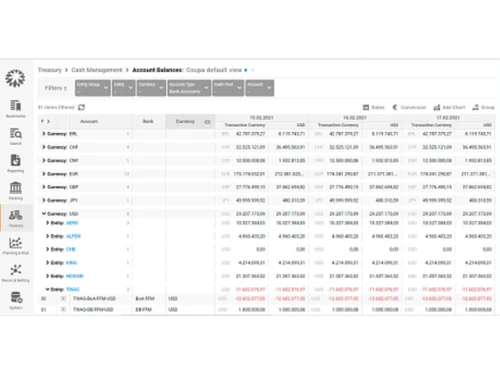The height and width of the screenshot is (375, 500).
Task: Open the Account filter dropdown
Action: (260, 88)
